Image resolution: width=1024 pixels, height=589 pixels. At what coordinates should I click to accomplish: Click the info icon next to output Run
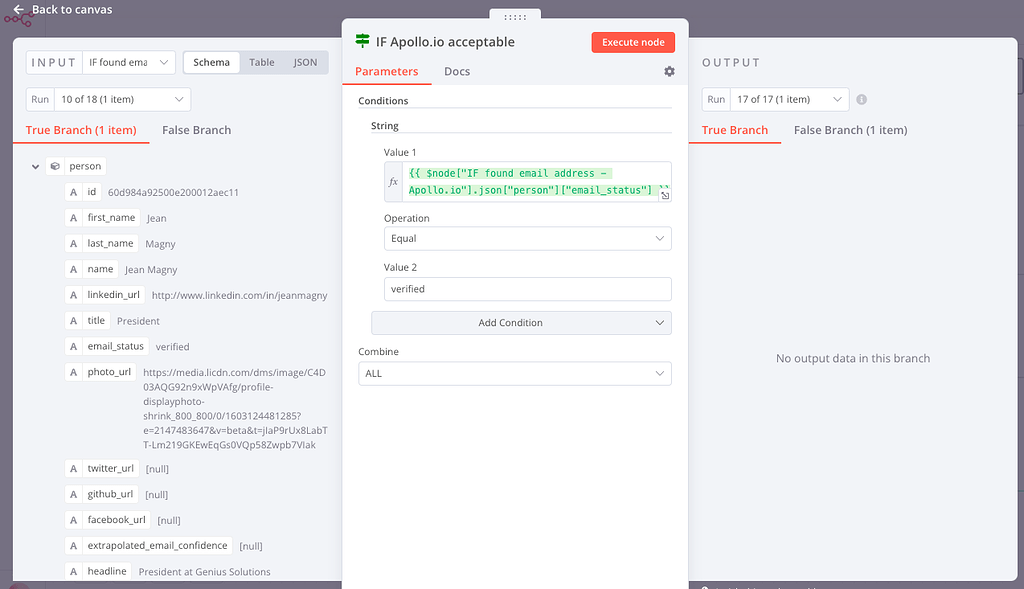(x=862, y=100)
